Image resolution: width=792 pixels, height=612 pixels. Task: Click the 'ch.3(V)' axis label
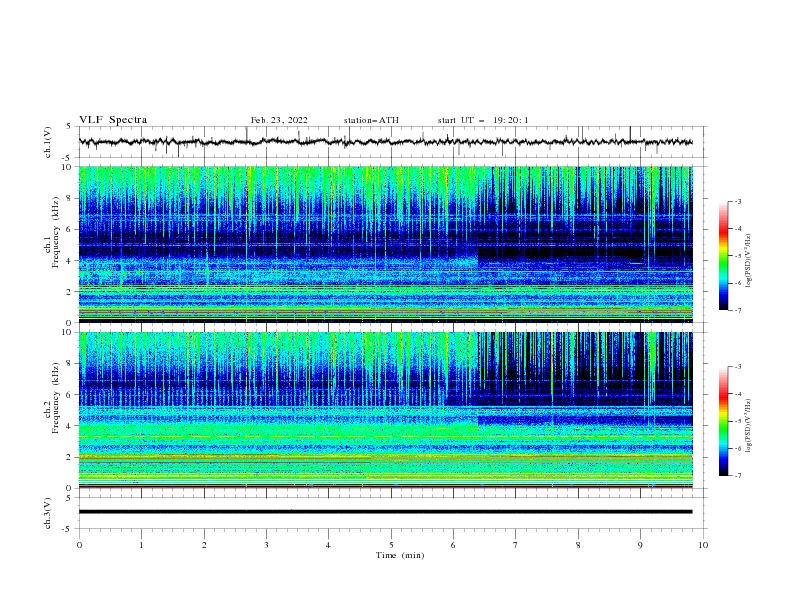pyautogui.click(x=48, y=513)
